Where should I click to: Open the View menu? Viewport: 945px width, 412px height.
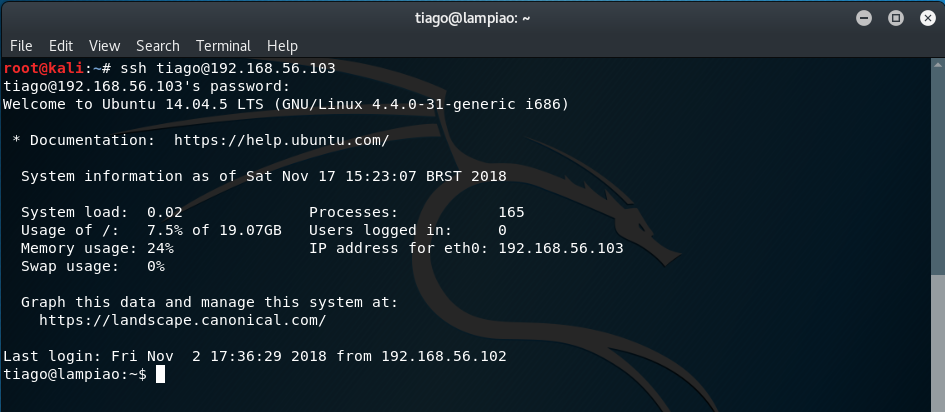(104, 46)
